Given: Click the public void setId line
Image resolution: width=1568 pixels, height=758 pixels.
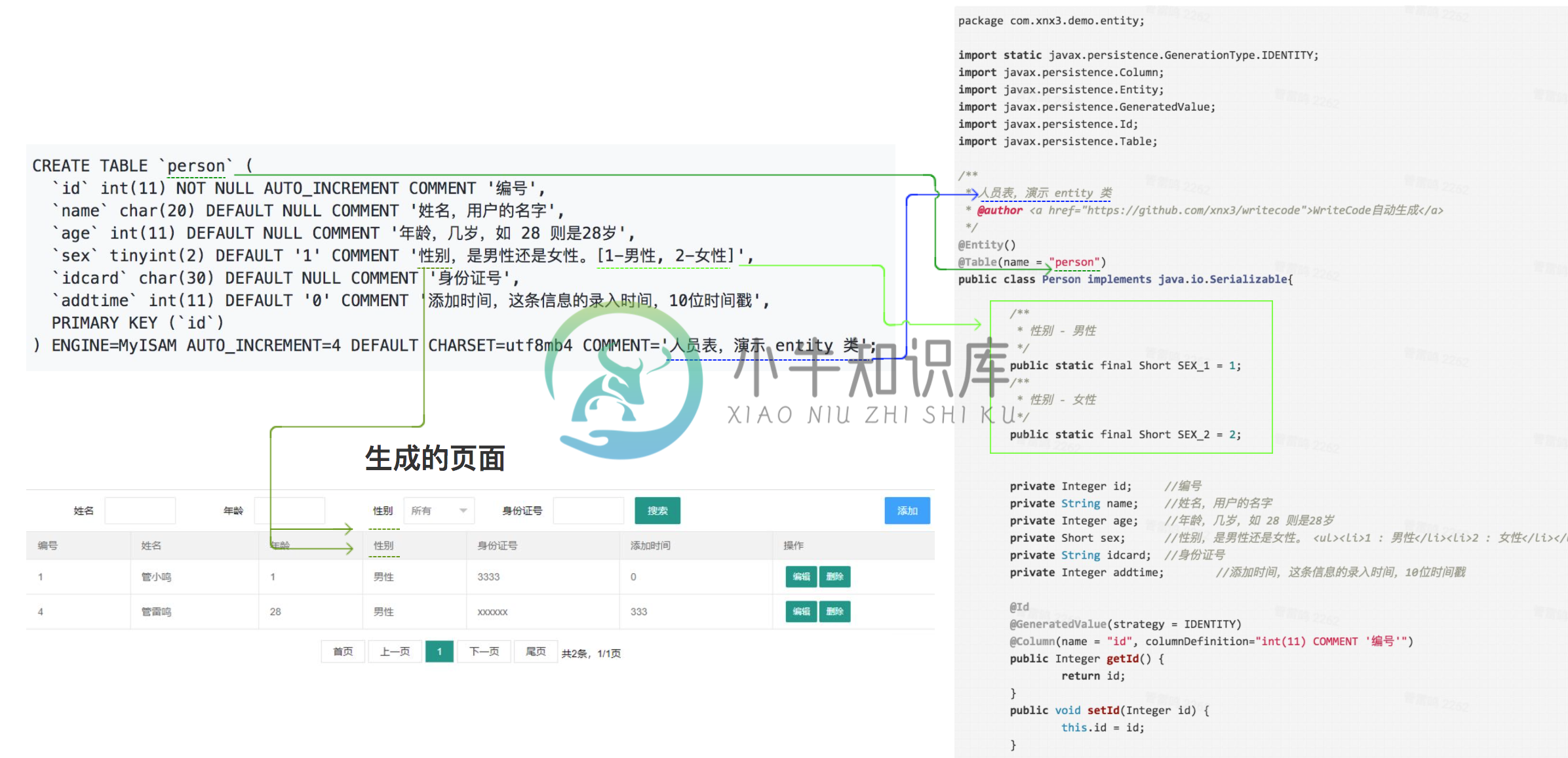Looking at the screenshot, I should pyautogui.click(x=1109, y=710).
